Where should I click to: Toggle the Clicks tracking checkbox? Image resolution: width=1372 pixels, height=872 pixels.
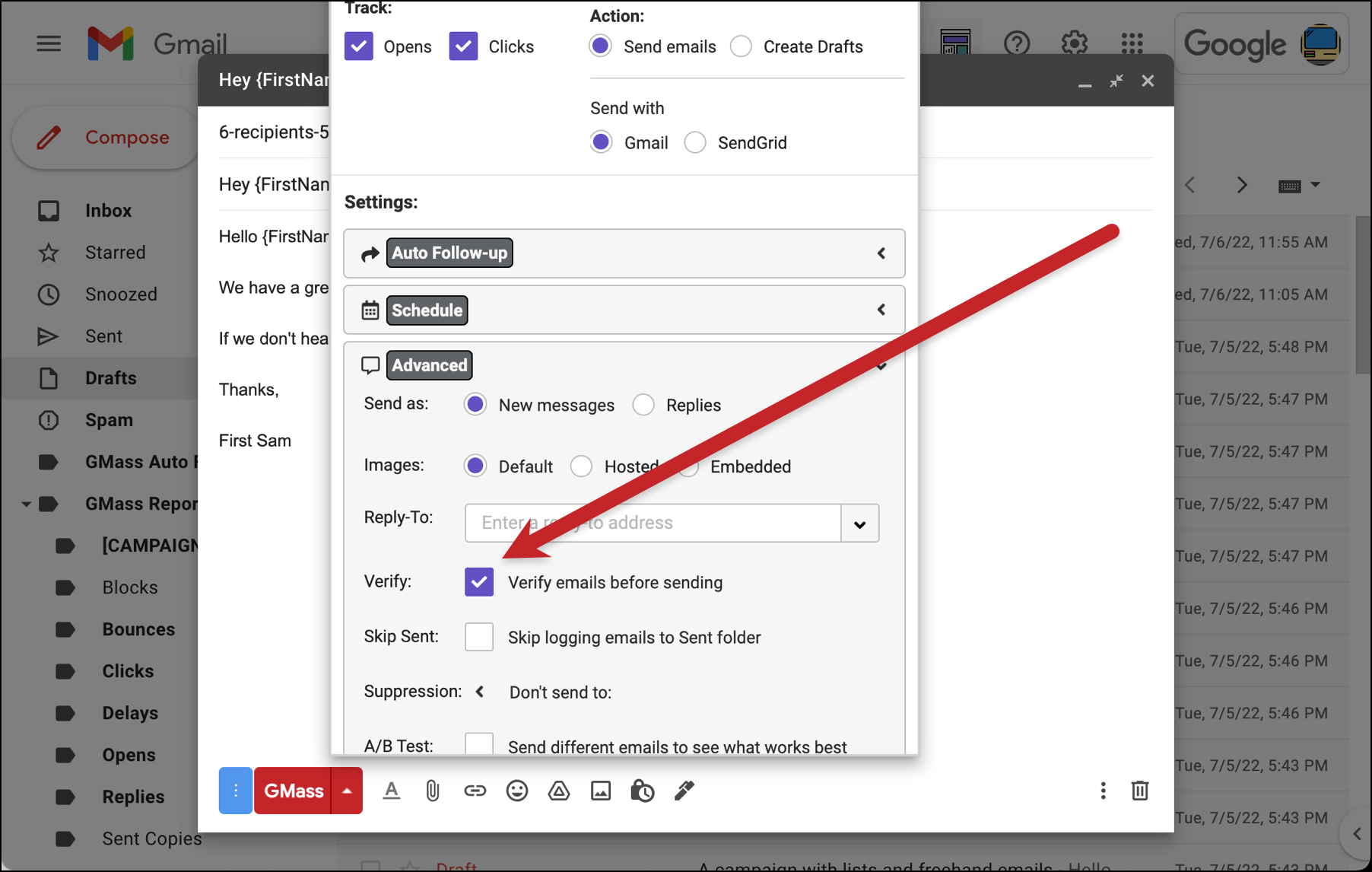click(463, 46)
